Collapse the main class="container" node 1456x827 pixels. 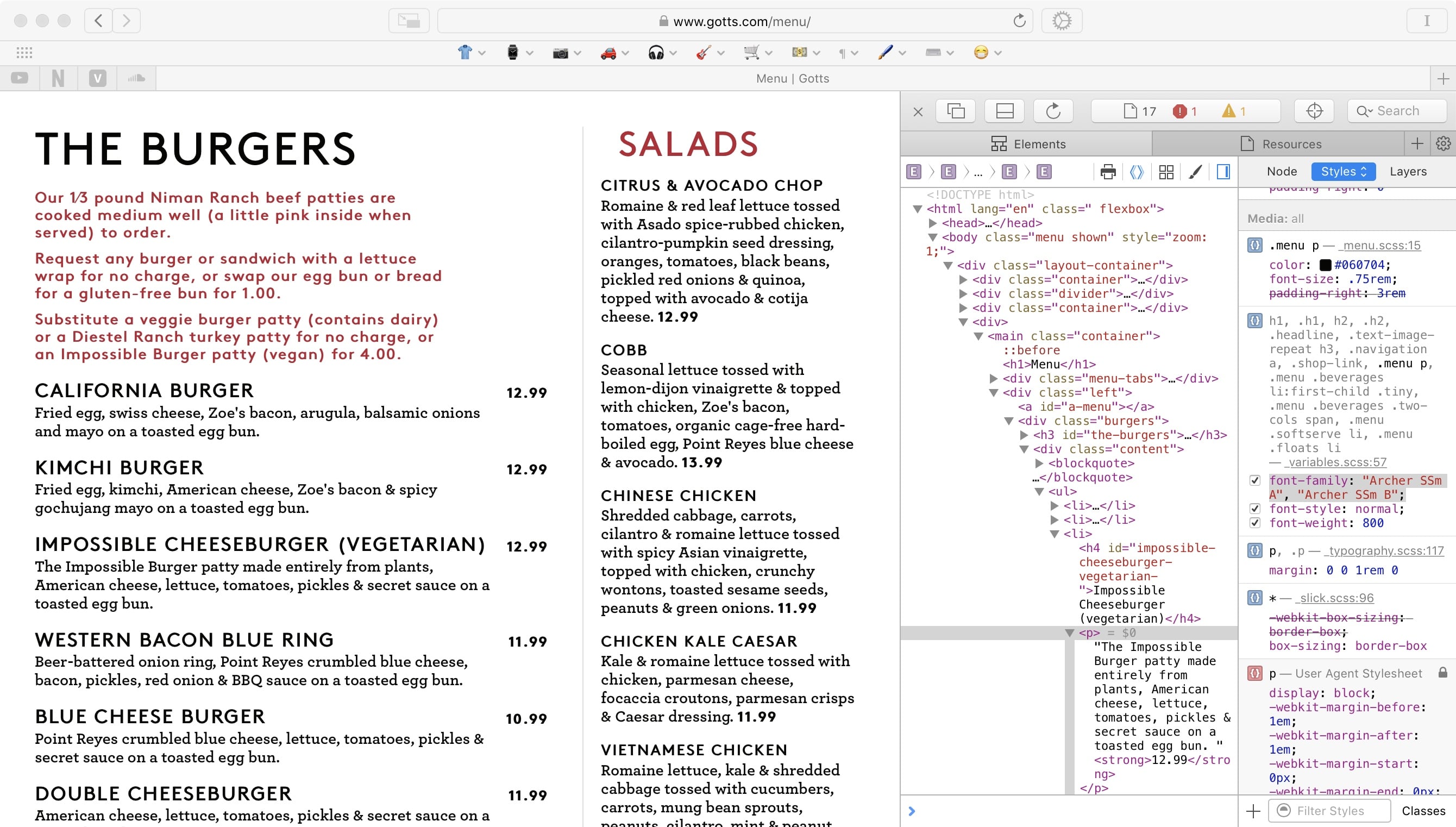(x=978, y=336)
